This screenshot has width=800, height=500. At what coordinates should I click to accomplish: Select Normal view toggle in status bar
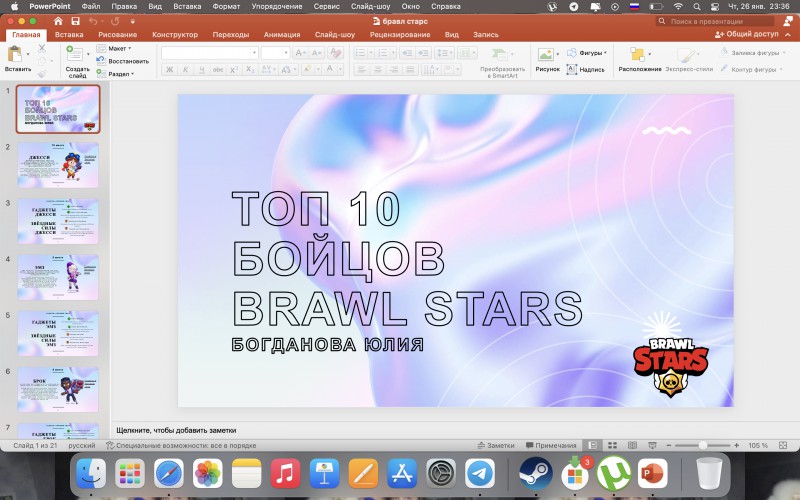pyautogui.click(x=592, y=445)
